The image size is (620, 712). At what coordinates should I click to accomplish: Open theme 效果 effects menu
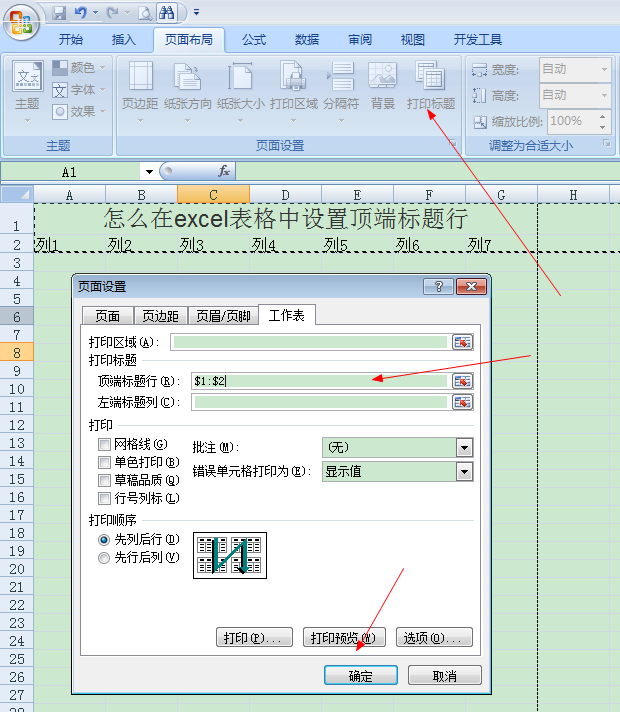pyautogui.click(x=79, y=111)
